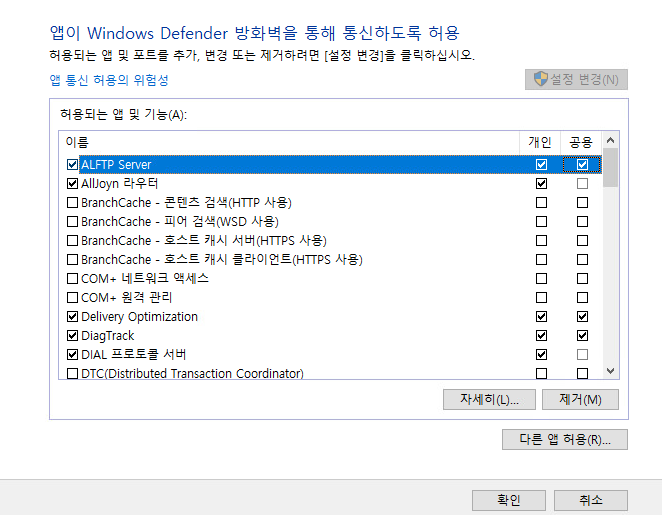Click the 자세히(L)... button
The image size is (662, 515).
[489, 399]
